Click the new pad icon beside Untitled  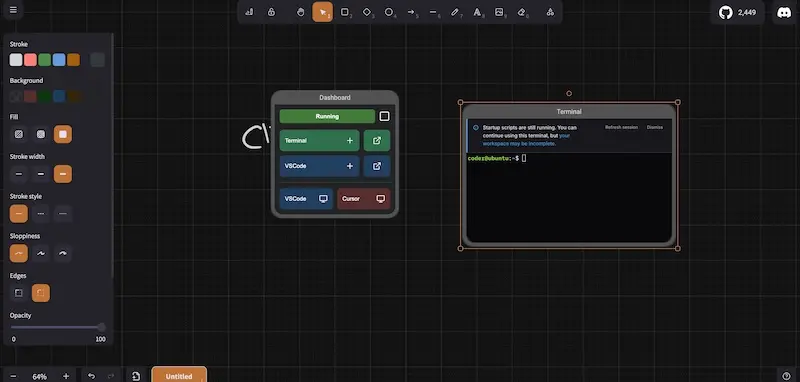pyautogui.click(x=136, y=376)
